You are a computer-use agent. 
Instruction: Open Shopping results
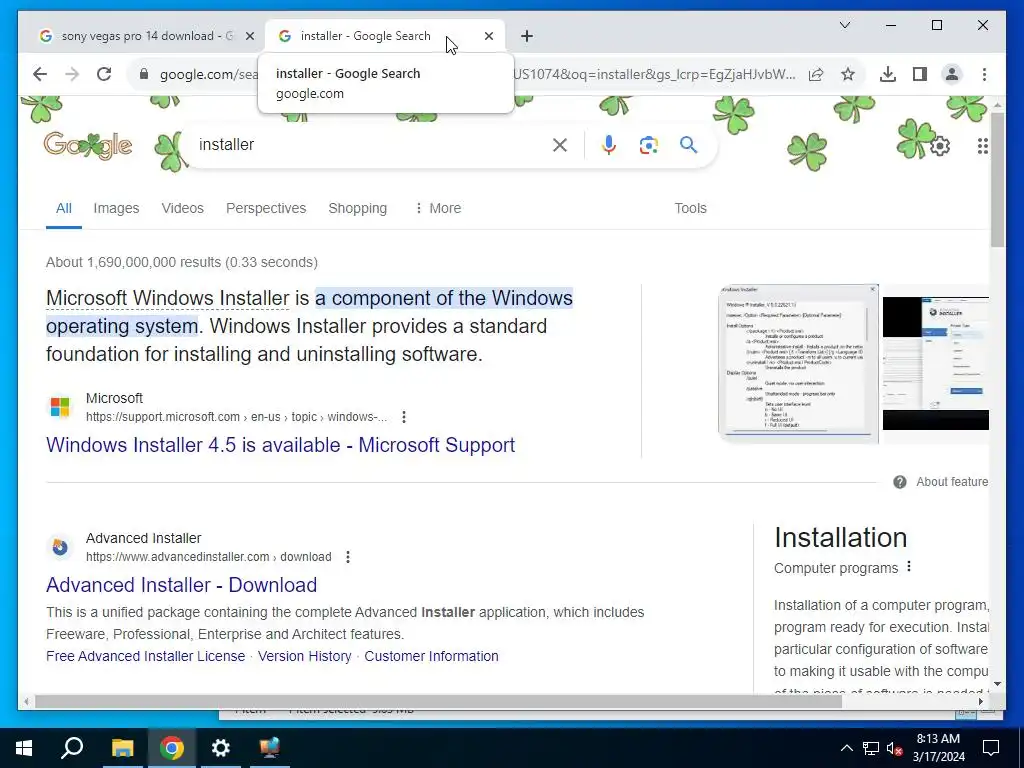tap(357, 208)
